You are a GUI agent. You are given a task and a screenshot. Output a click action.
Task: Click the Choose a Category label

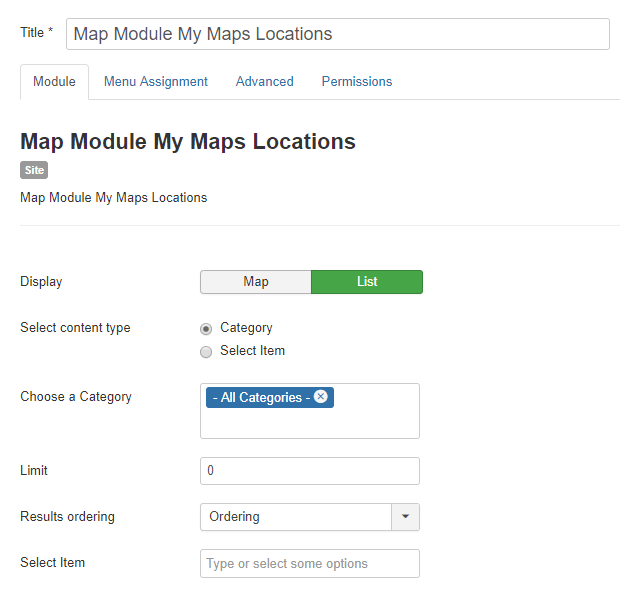pos(76,397)
